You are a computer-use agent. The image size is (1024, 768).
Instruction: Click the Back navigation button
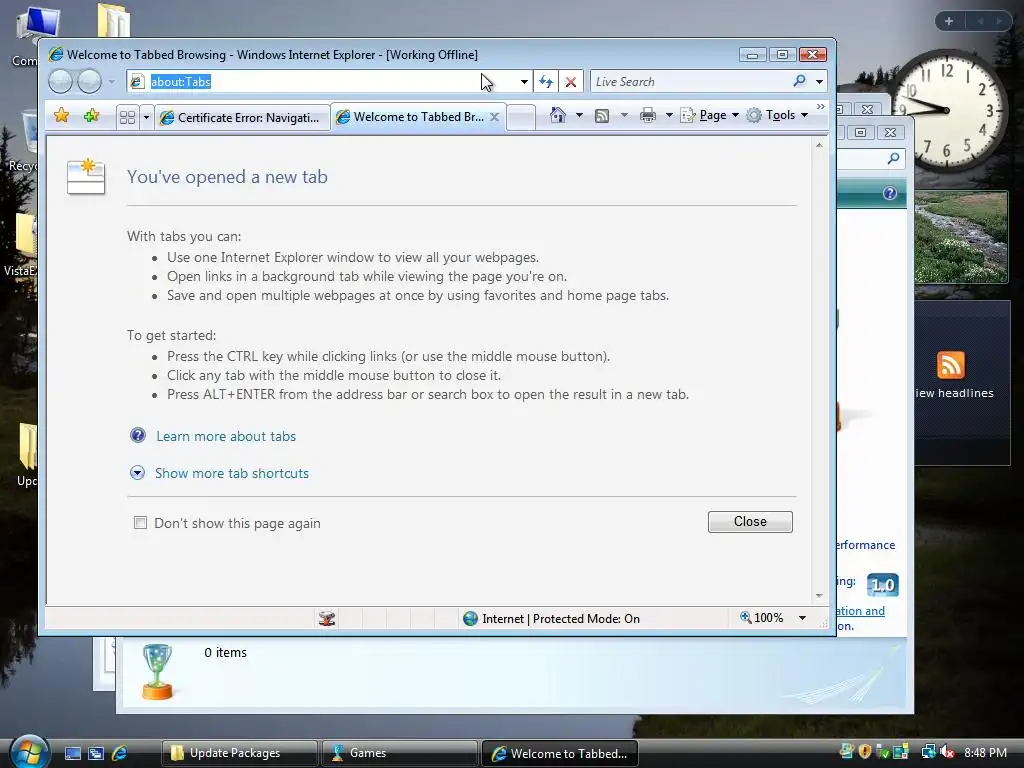coord(60,82)
